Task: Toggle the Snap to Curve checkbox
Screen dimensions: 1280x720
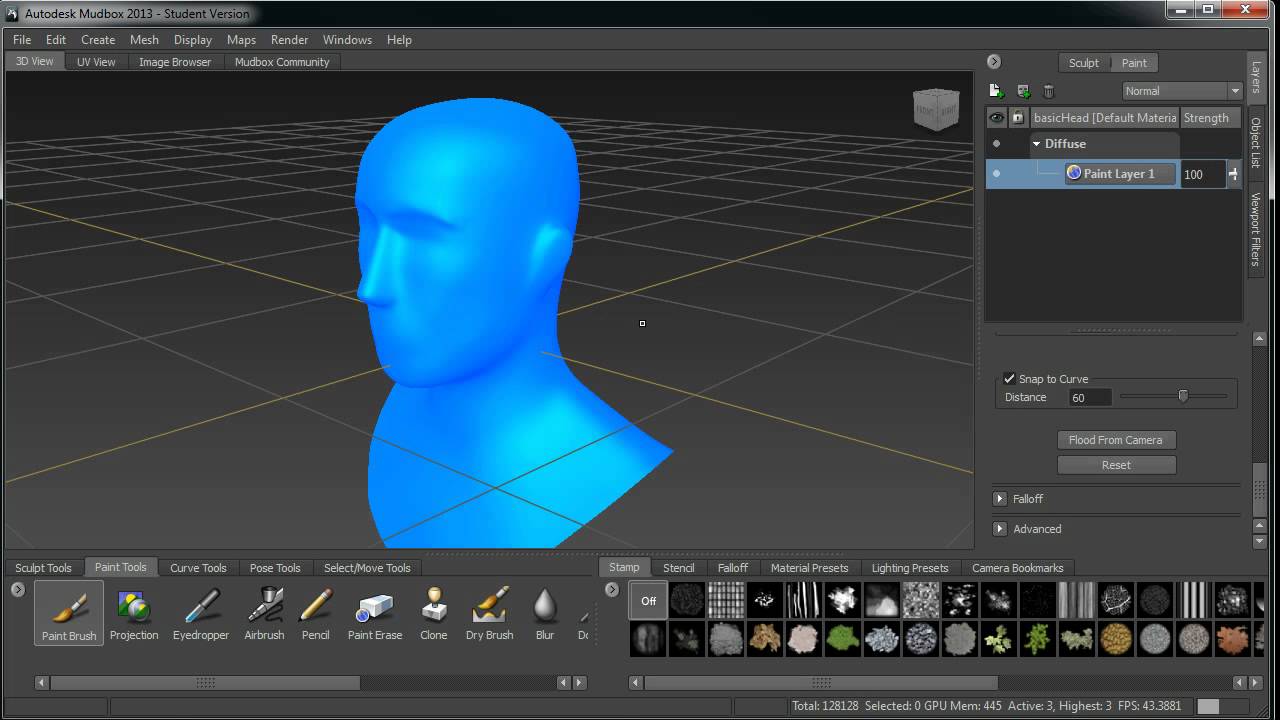Action: [x=1010, y=379]
